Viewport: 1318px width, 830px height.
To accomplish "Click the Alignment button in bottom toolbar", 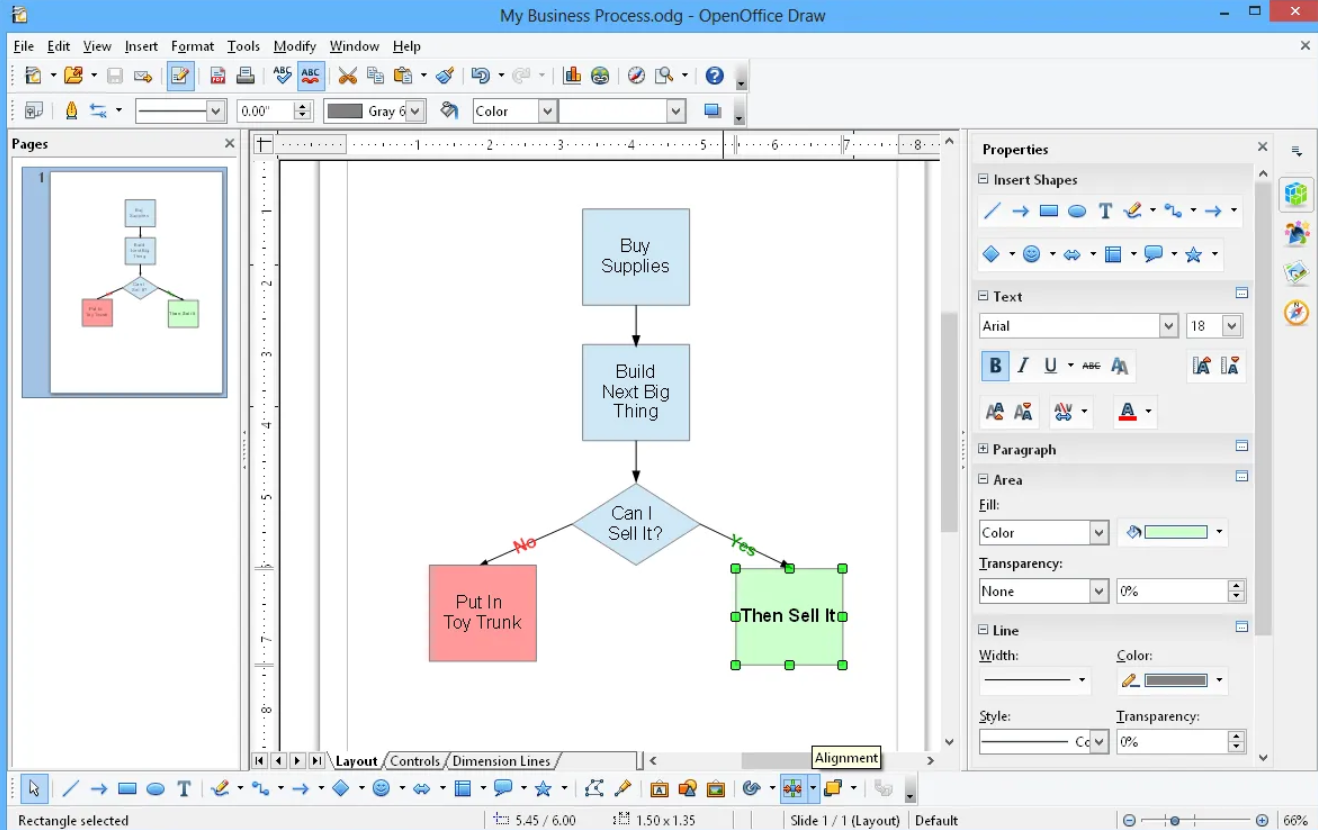I will (x=793, y=789).
